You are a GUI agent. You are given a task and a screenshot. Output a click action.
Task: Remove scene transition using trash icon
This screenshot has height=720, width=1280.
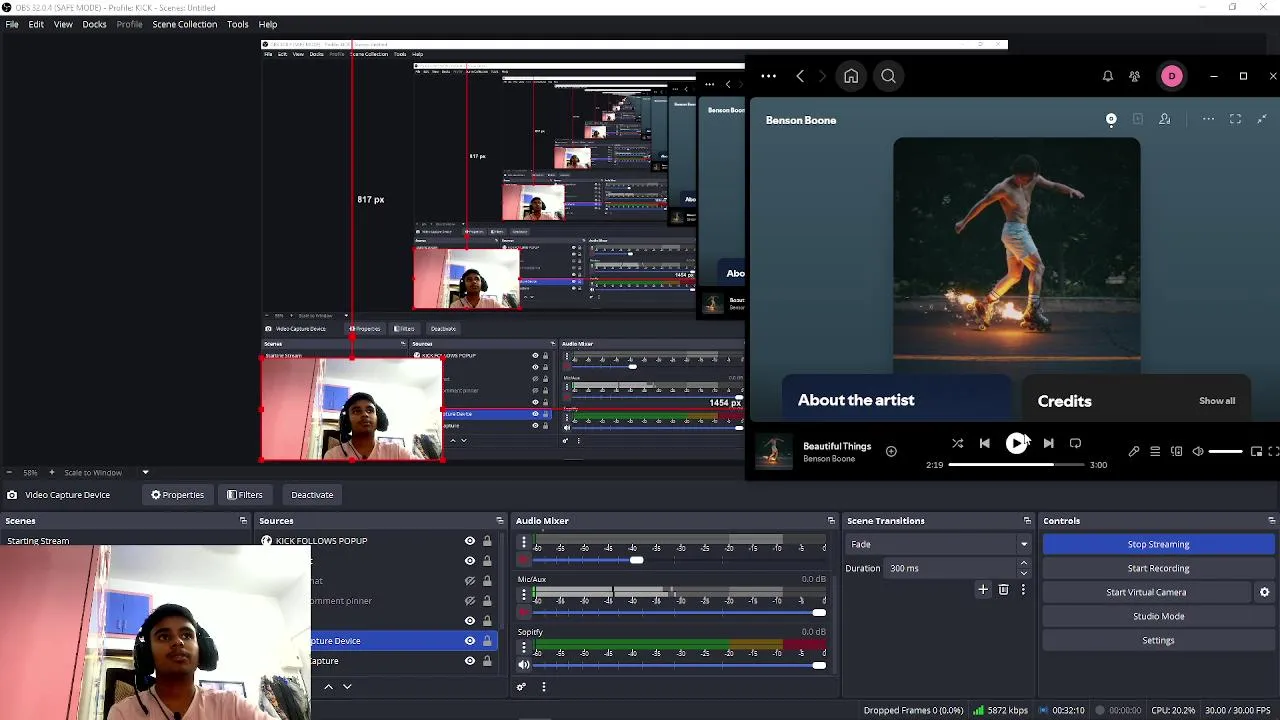coord(1003,590)
